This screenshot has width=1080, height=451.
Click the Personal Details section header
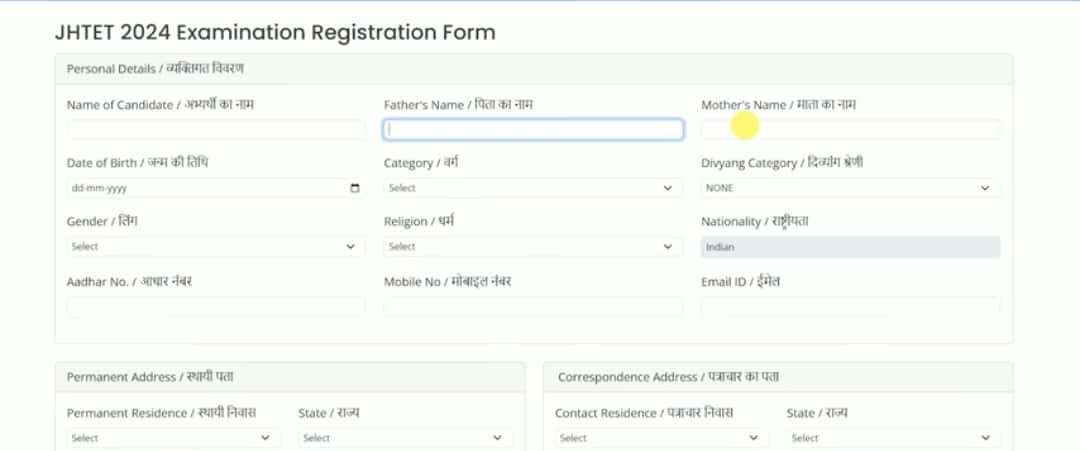pyautogui.click(x=155, y=69)
